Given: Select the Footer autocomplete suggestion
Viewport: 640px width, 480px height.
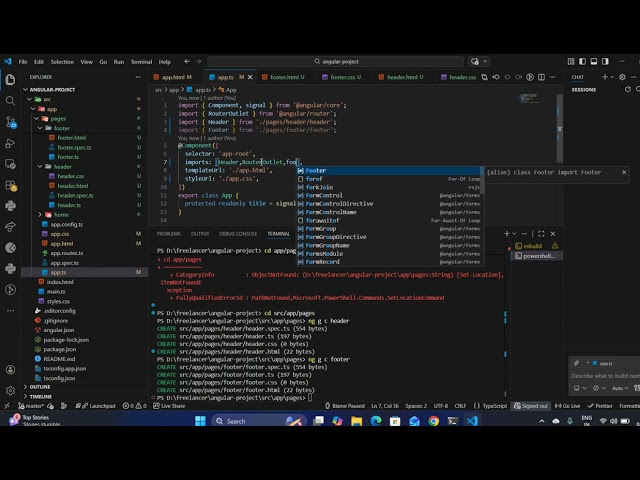Looking at the screenshot, I should pyautogui.click(x=389, y=171).
